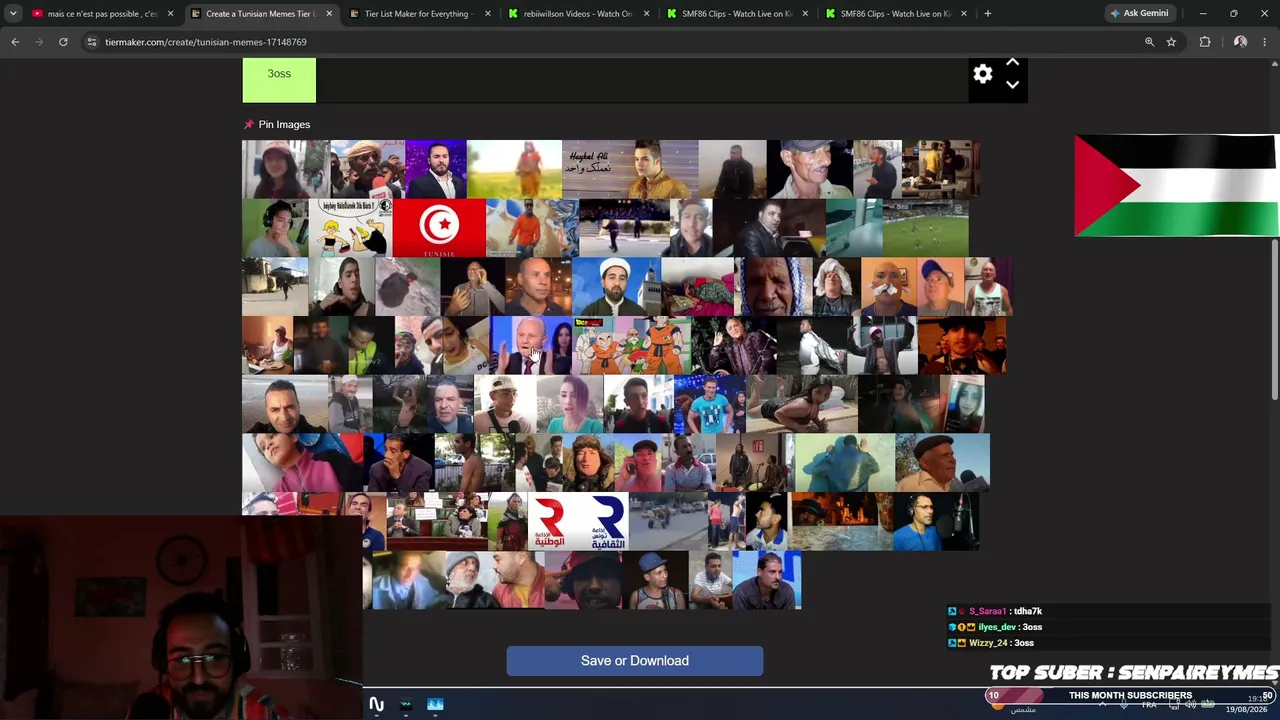Click the Pin Images pushpin icon
This screenshot has height=720, width=1280.
pos(249,124)
